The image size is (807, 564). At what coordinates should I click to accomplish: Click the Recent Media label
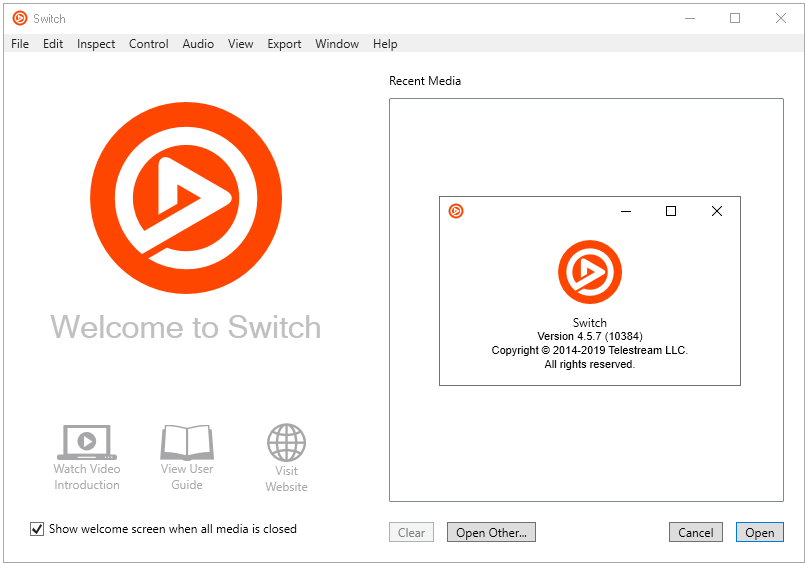click(x=425, y=81)
